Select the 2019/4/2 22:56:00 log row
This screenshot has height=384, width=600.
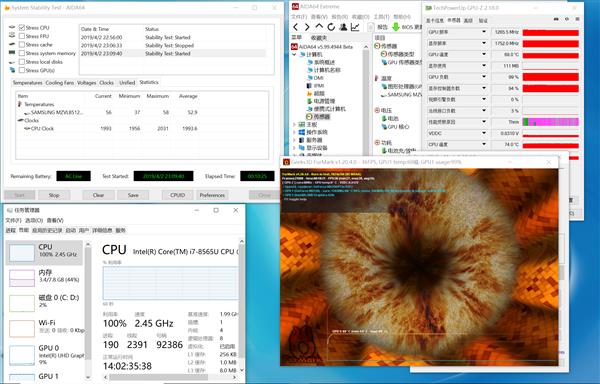[172, 37]
